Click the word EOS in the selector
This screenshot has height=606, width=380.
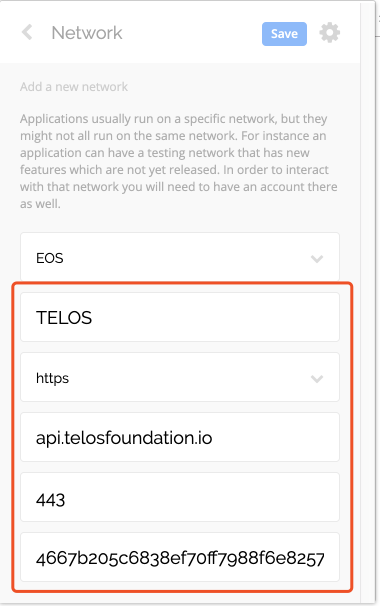(x=49, y=258)
